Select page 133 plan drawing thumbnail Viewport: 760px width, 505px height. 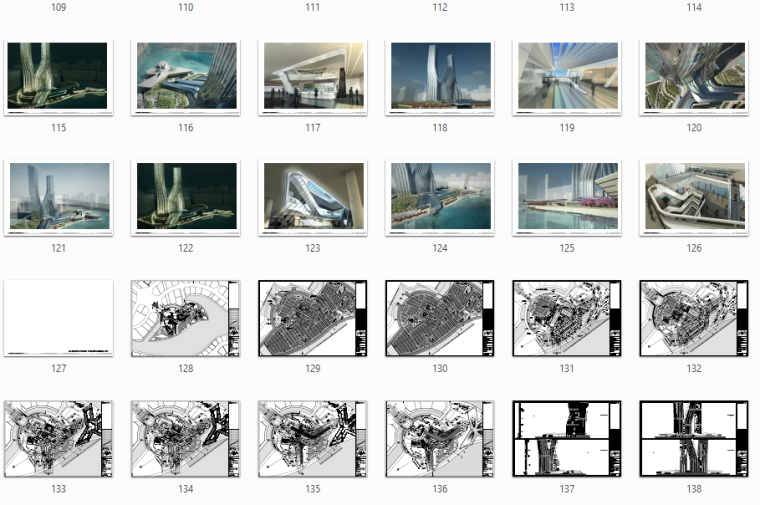(59, 439)
